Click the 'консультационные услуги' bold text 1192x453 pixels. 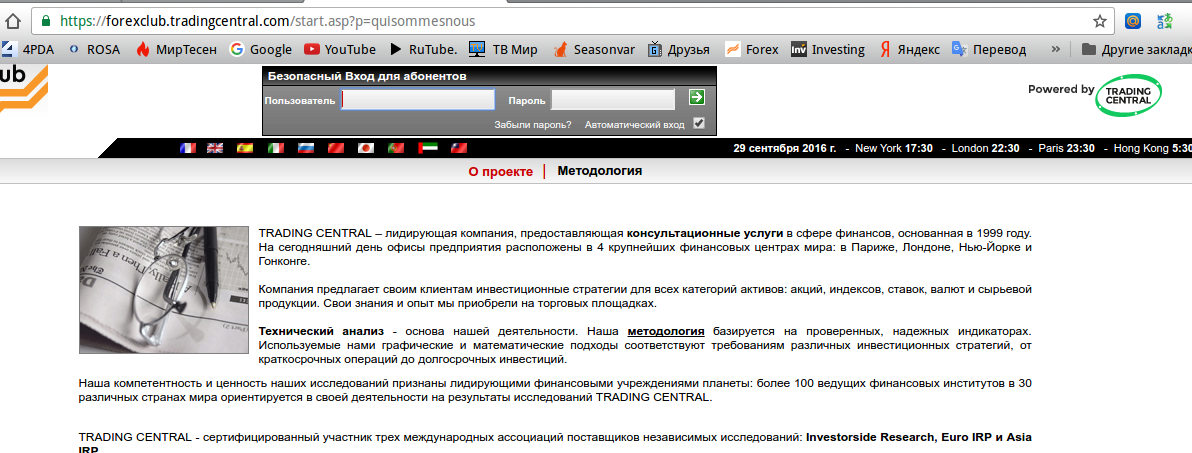[x=705, y=233]
